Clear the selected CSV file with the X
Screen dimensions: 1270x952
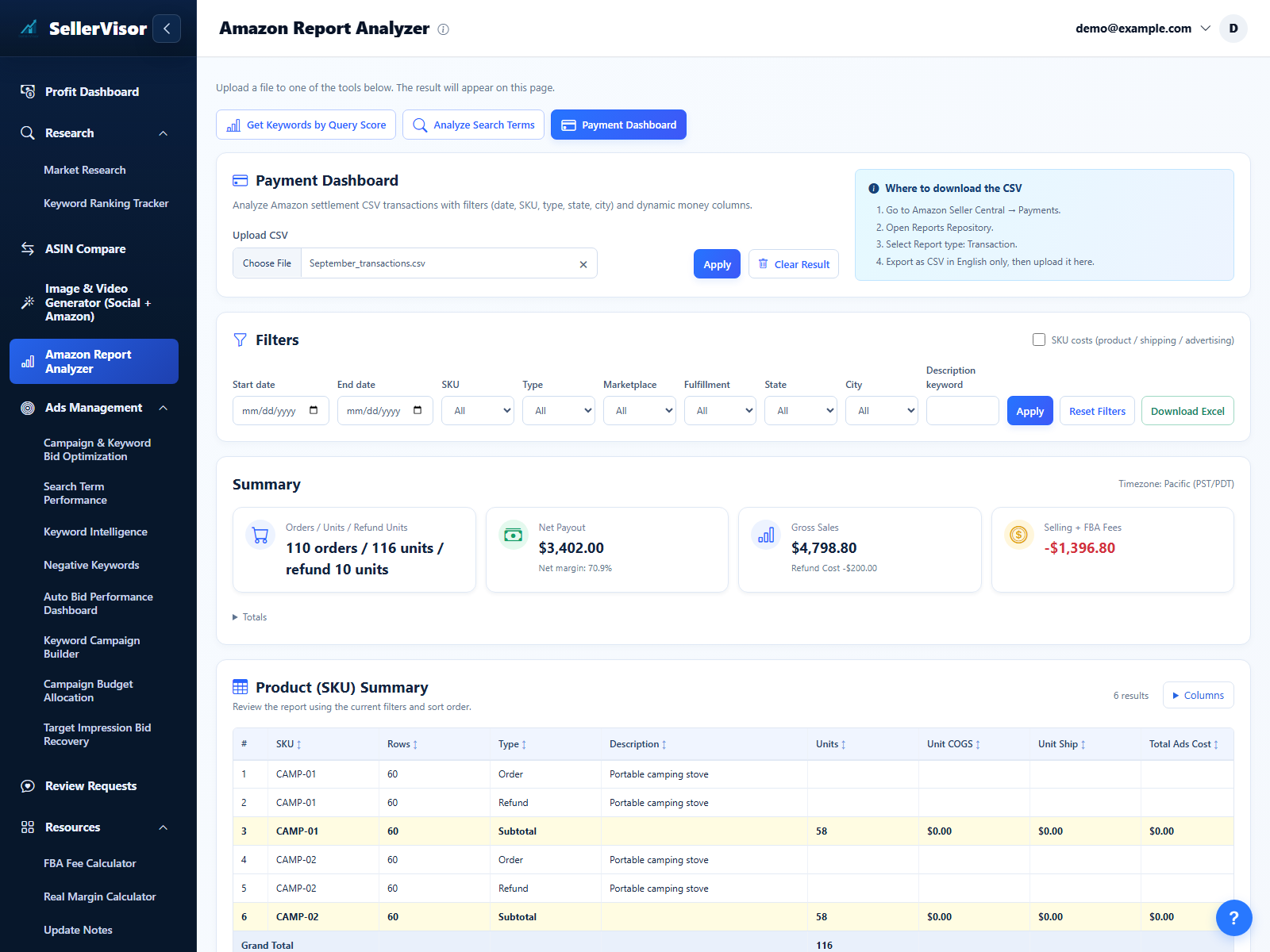pyautogui.click(x=583, y=264)
